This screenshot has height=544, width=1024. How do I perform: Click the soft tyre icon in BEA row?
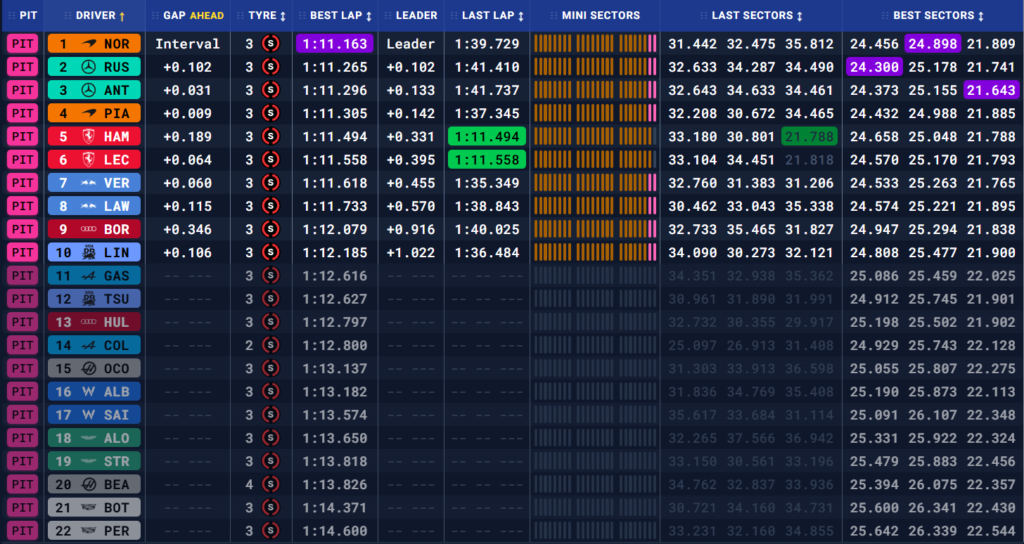(x=270, y=484)
